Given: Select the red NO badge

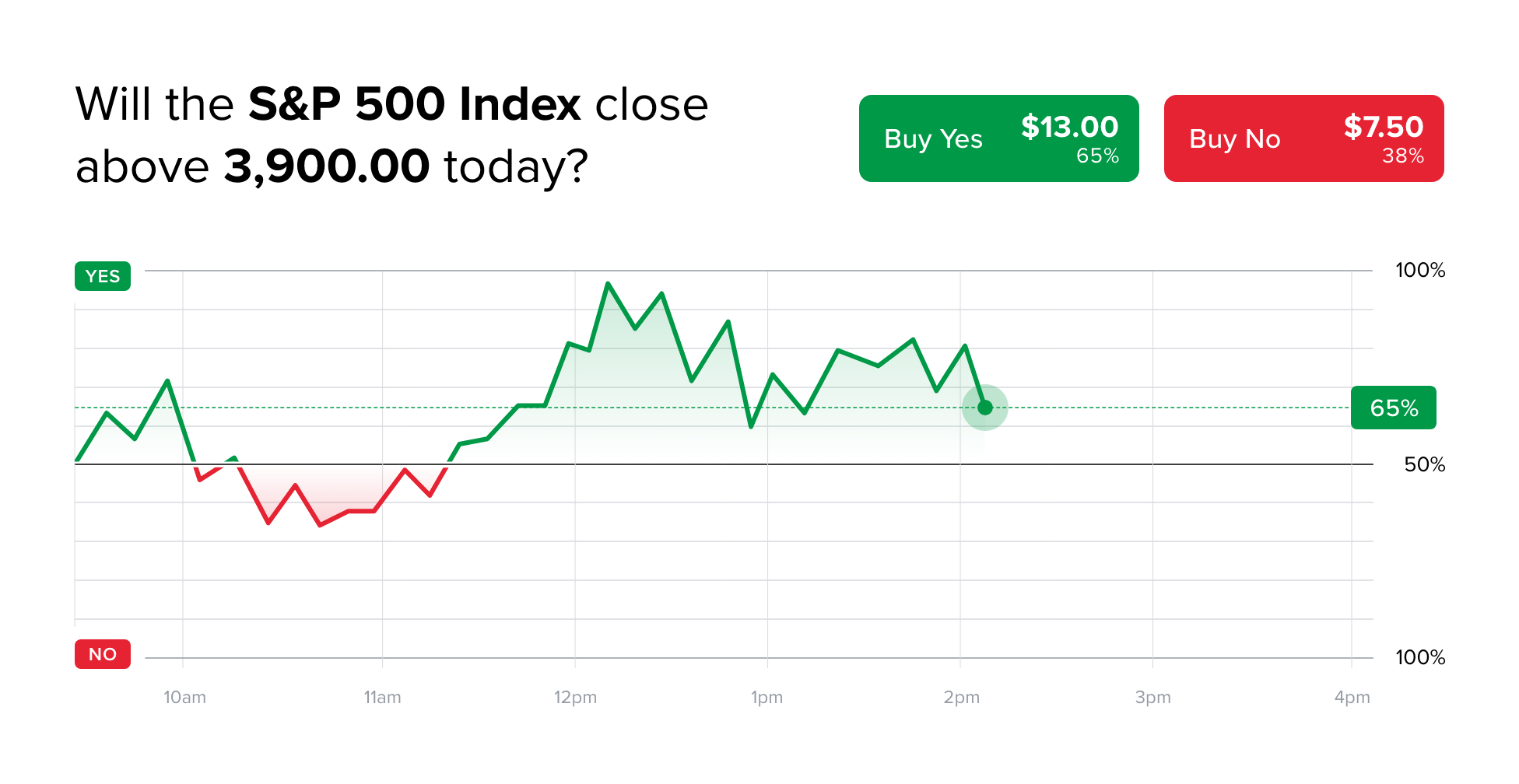Looking at the screenshot, I should click(103, 654).
